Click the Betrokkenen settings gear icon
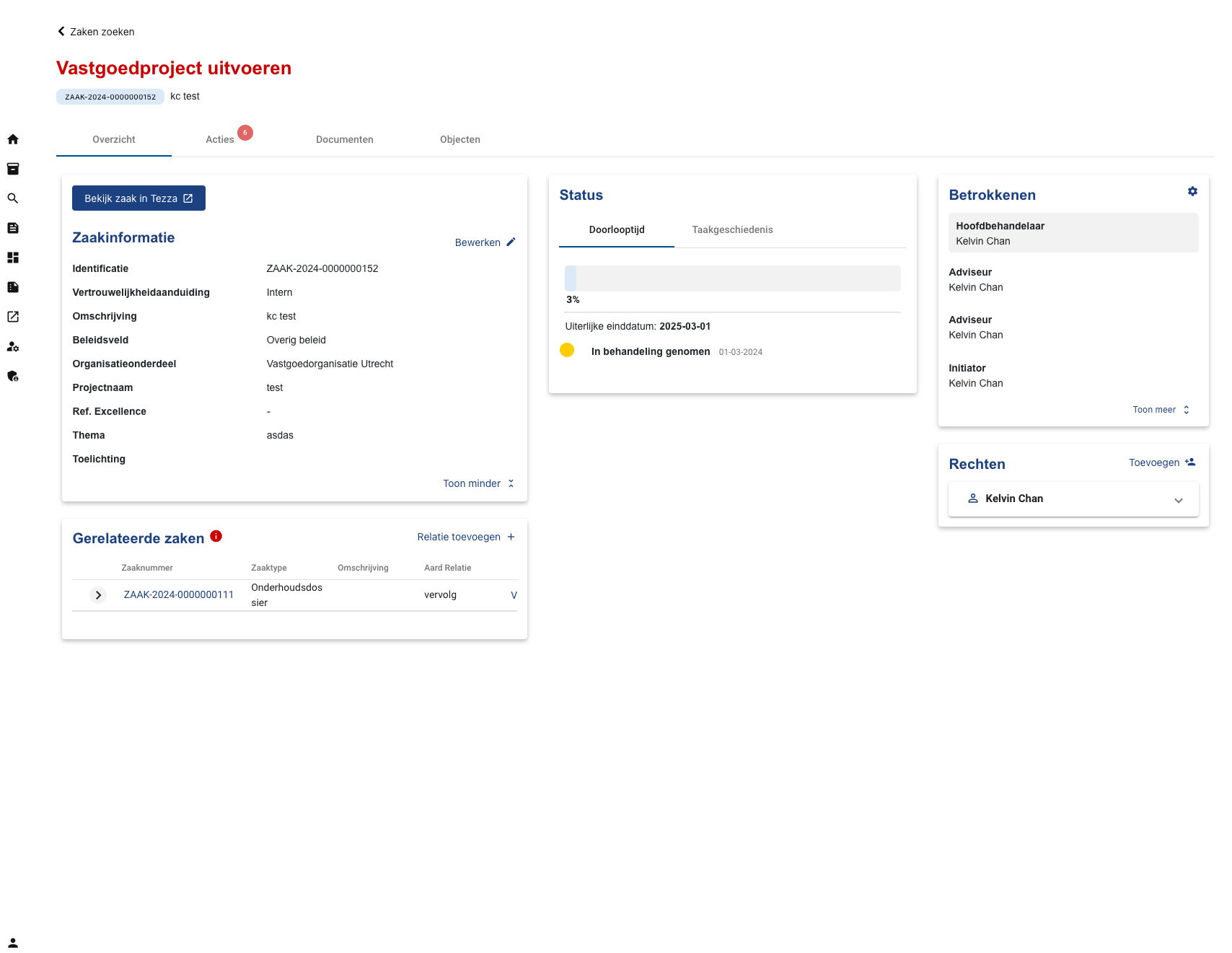1232x953 pixels. [1192, 191]
